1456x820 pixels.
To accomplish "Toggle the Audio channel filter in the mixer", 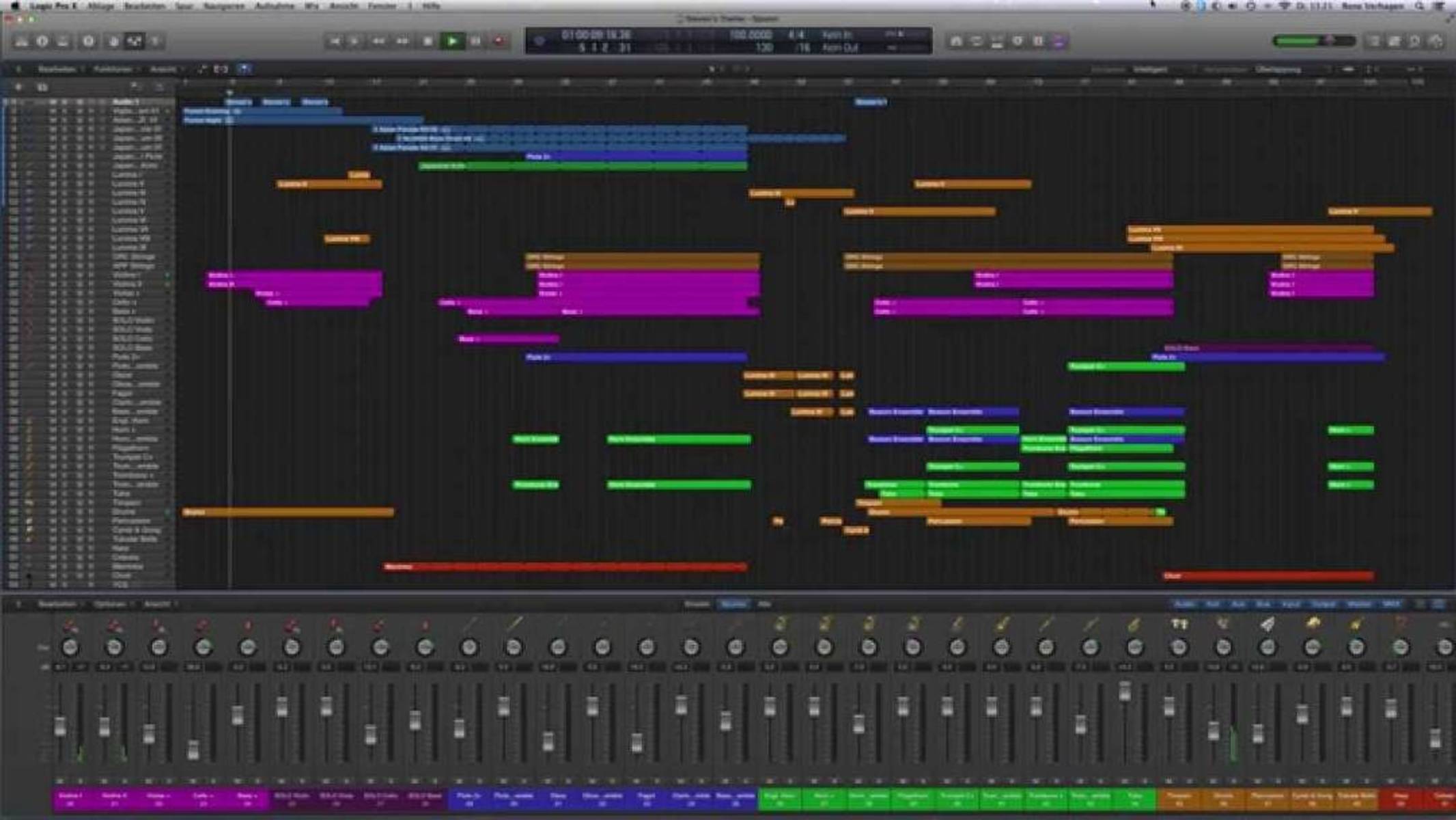I will point(1185,604).
